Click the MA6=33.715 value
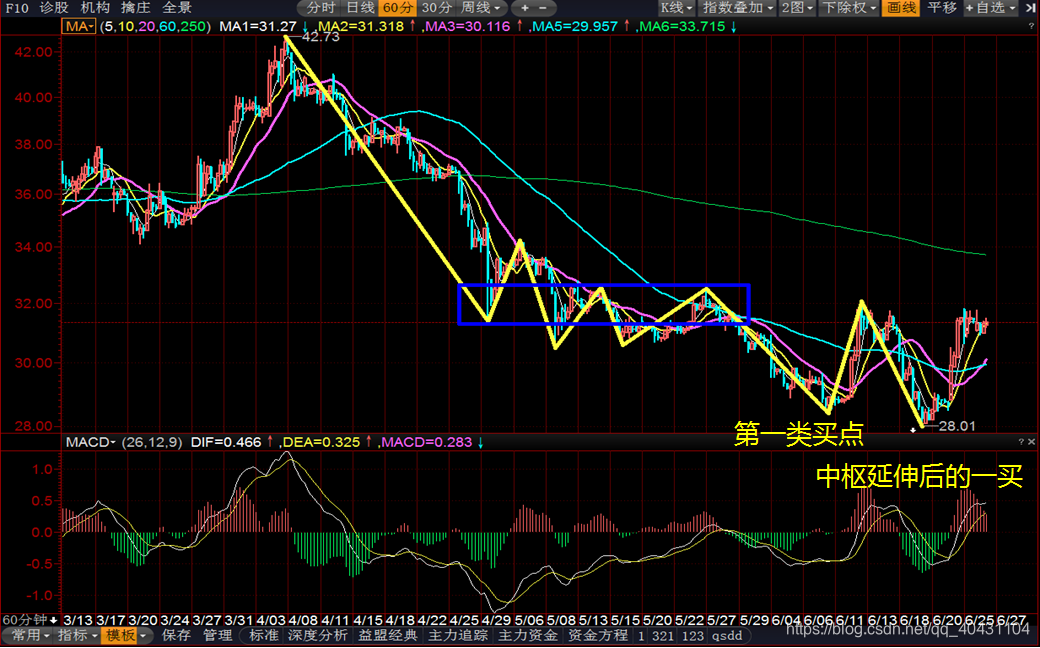 coord(681,27)
